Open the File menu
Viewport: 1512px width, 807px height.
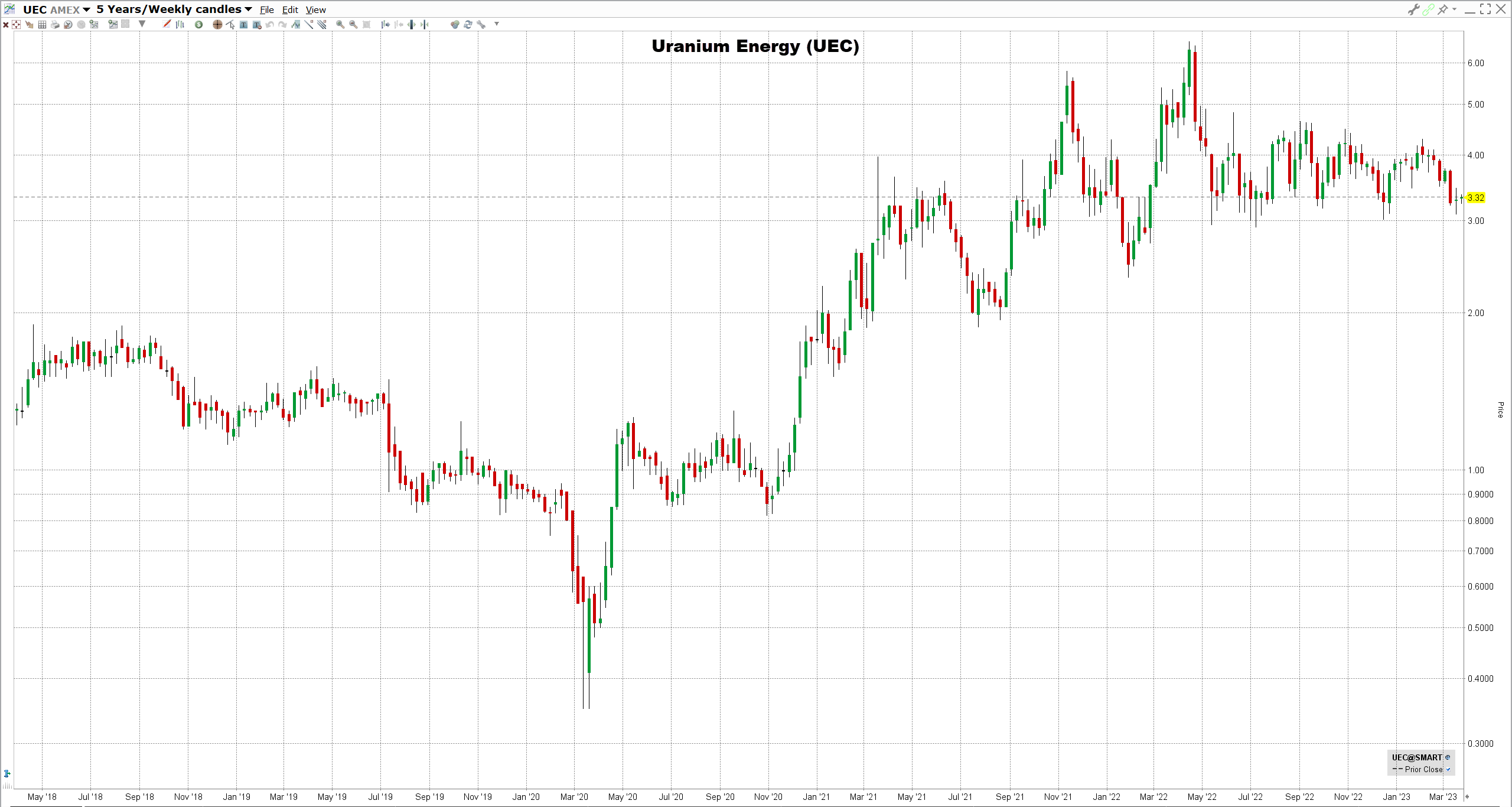266,10
